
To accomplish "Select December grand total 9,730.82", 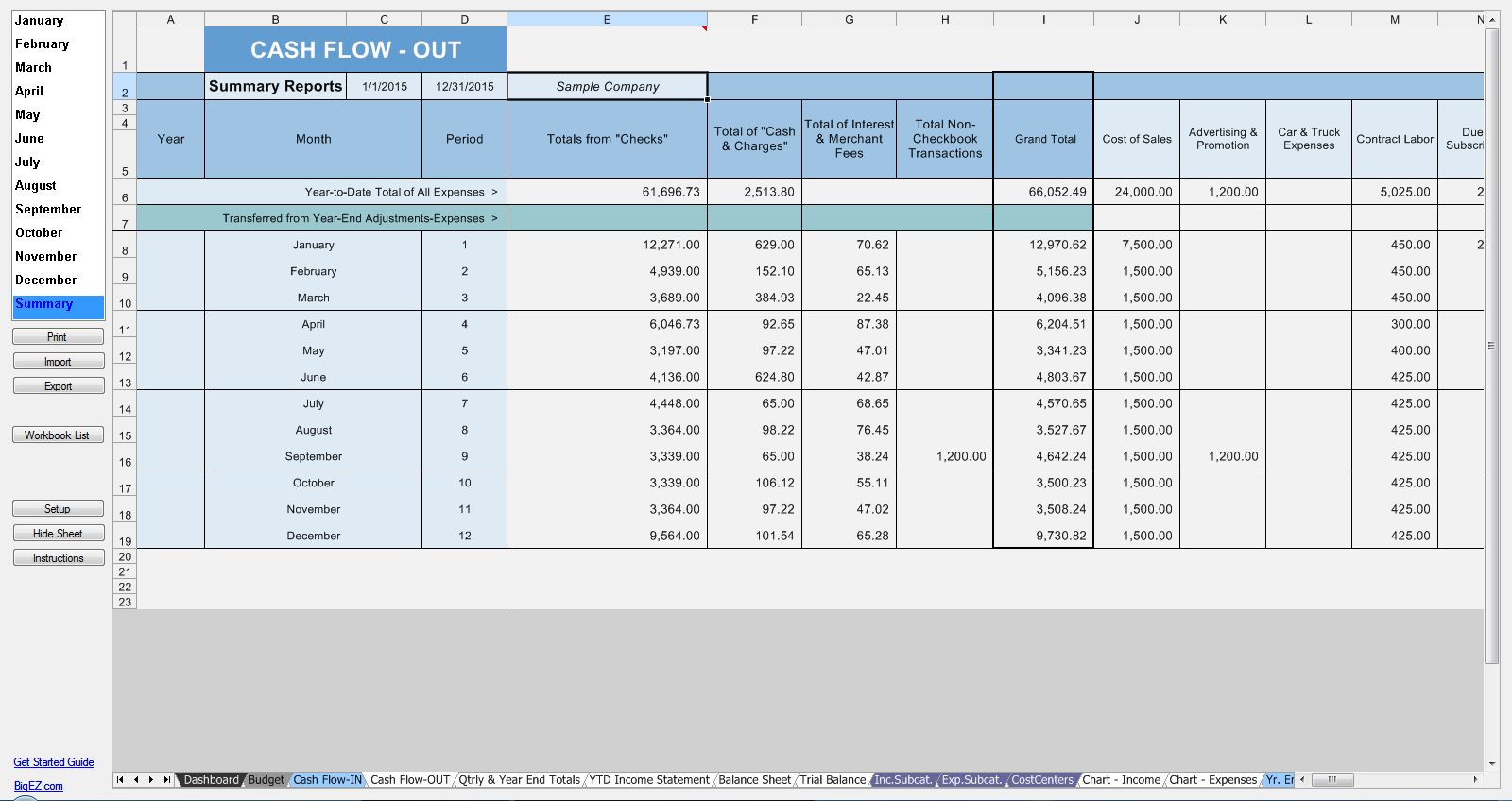I will (x=1044, y=536).
